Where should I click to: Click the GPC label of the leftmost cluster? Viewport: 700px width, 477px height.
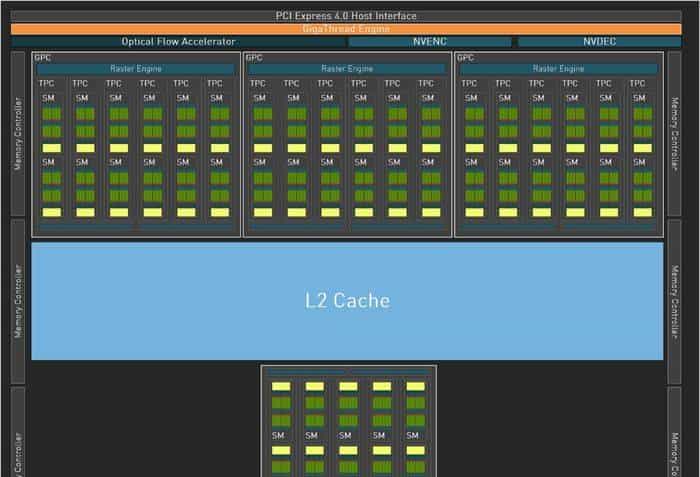click(43, 58)
